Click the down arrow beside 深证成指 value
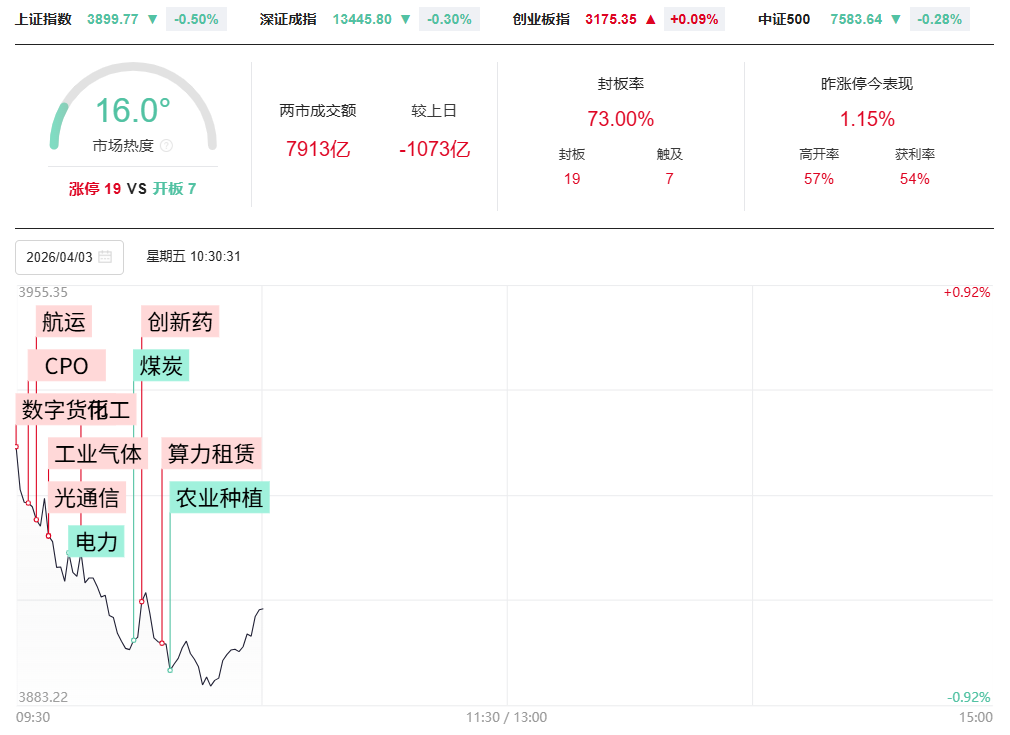The image size is (1010, 735). coord(406,19)
